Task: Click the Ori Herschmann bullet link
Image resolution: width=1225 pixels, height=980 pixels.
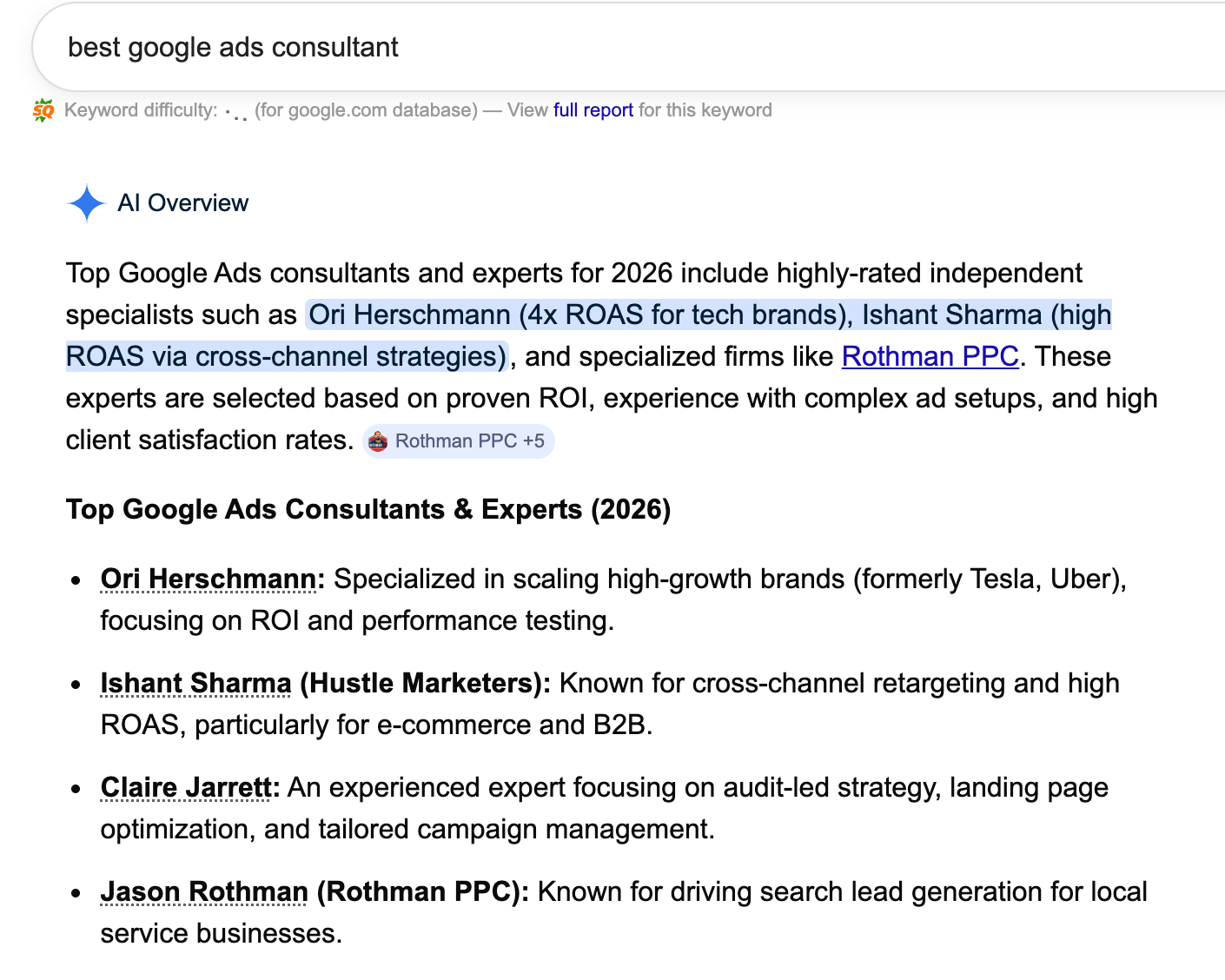Action: click(209, 579)
